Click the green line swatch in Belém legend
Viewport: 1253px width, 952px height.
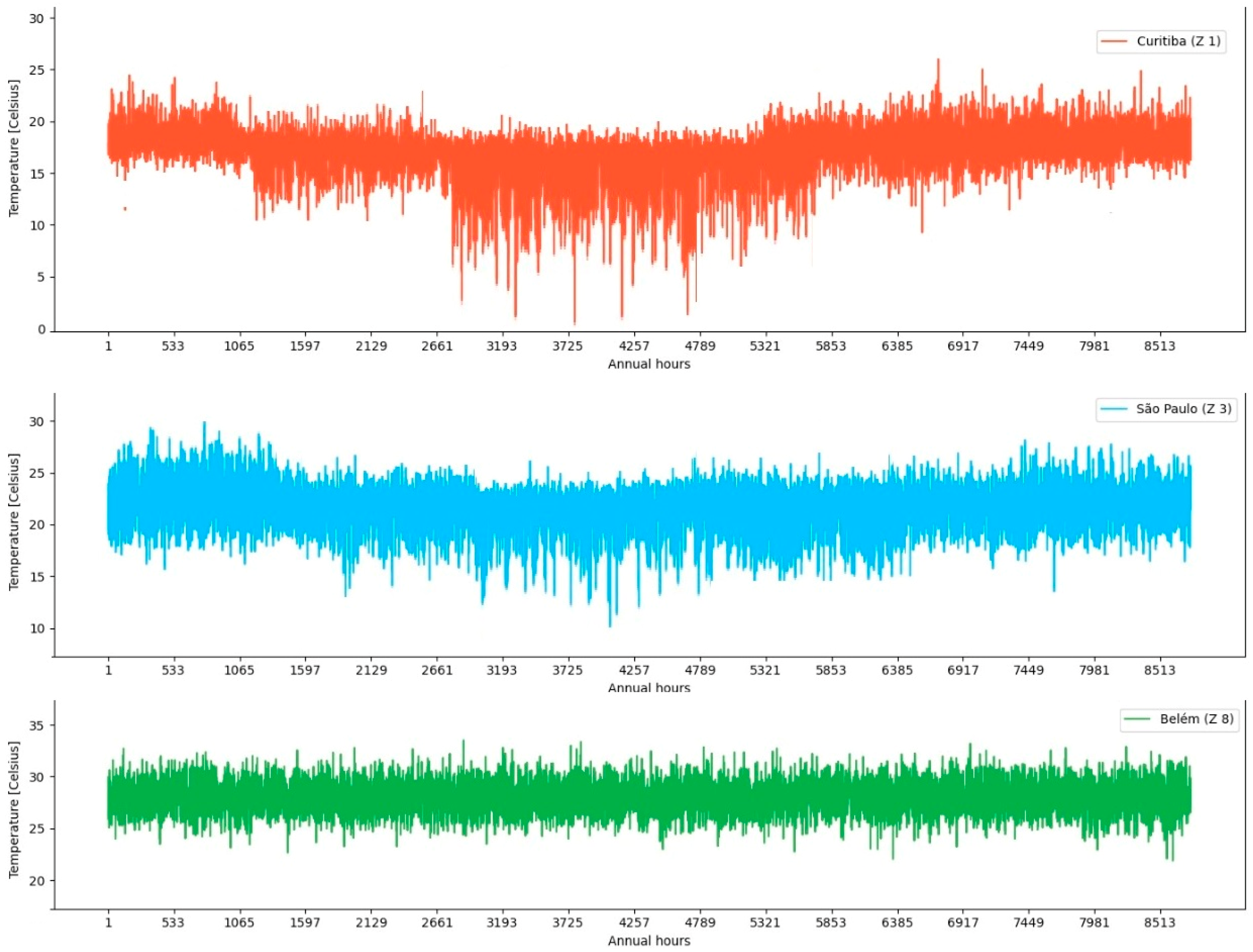point(1137,719)
